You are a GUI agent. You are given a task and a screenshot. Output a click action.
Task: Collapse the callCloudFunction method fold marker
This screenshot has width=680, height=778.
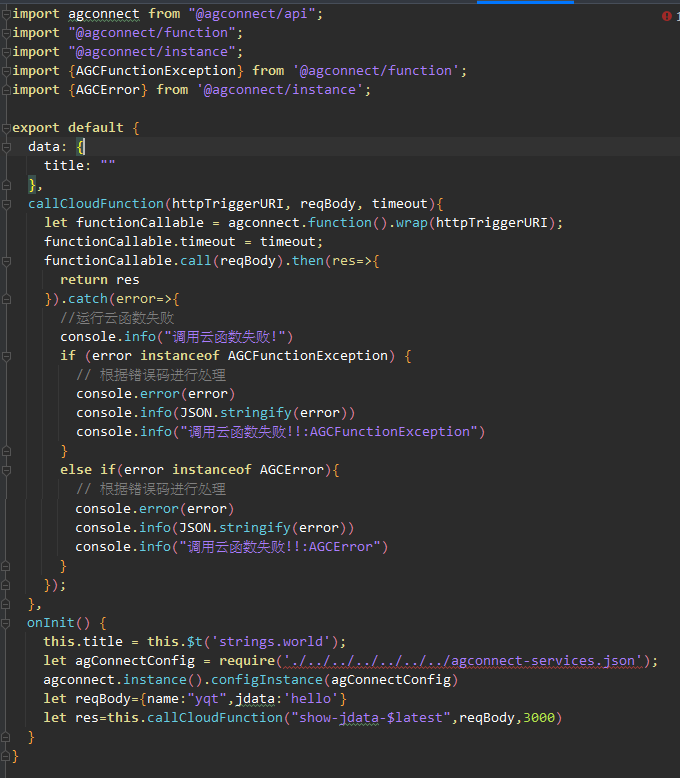coord(6,204)
